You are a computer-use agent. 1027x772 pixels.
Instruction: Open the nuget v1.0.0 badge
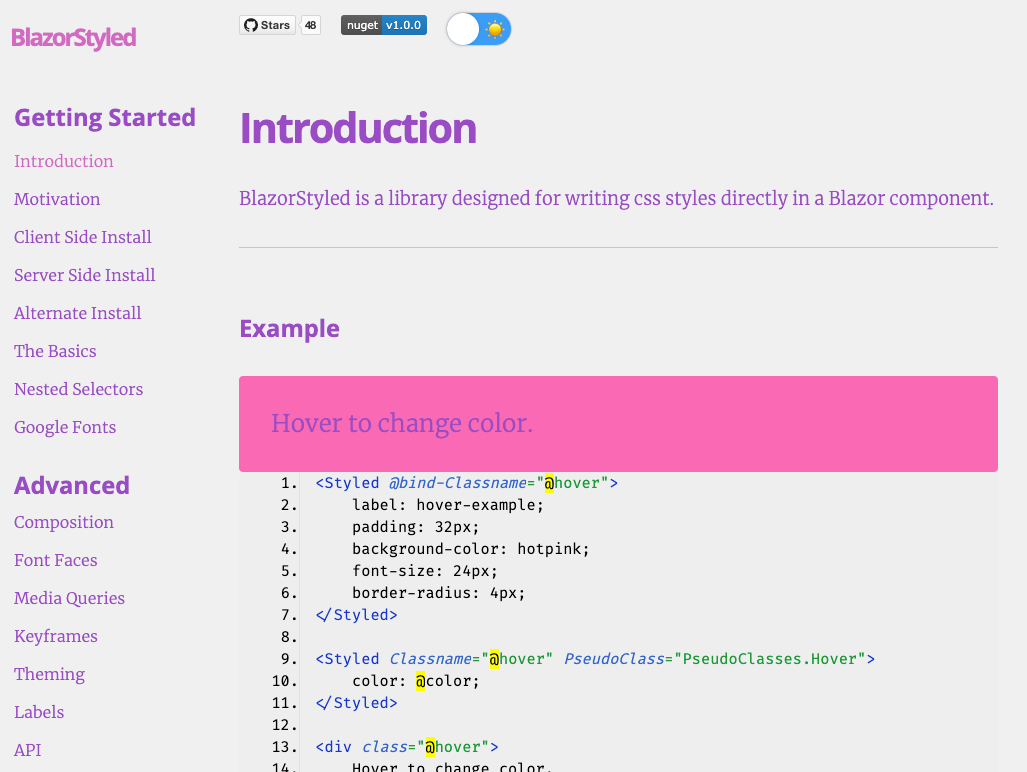coord(384,26)
